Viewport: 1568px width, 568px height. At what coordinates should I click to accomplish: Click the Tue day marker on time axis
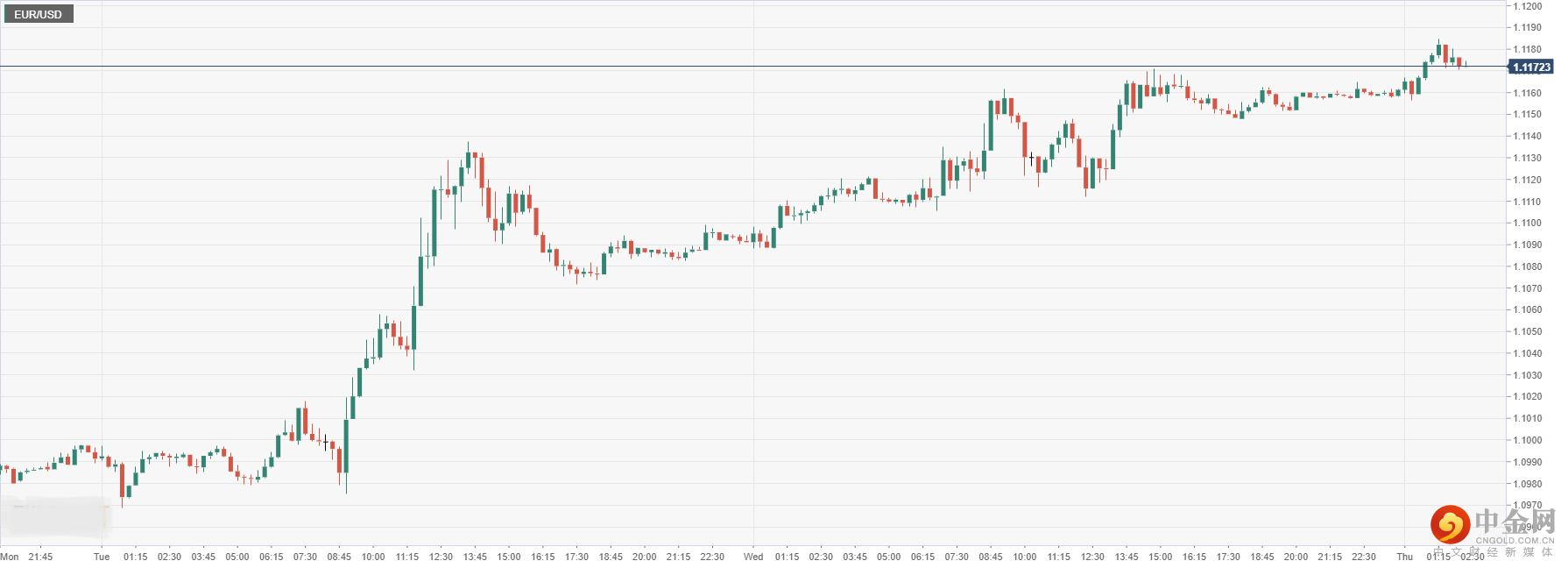click(102, 557)
